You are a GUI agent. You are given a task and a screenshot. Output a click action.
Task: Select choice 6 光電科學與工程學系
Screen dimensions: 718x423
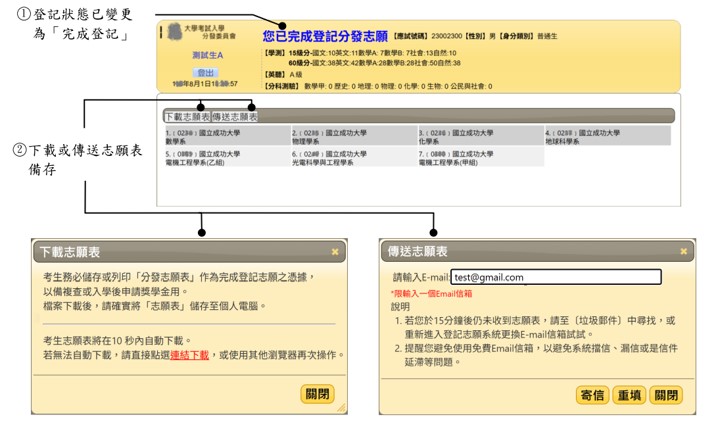pyautogui.click(x=354, y=157)
